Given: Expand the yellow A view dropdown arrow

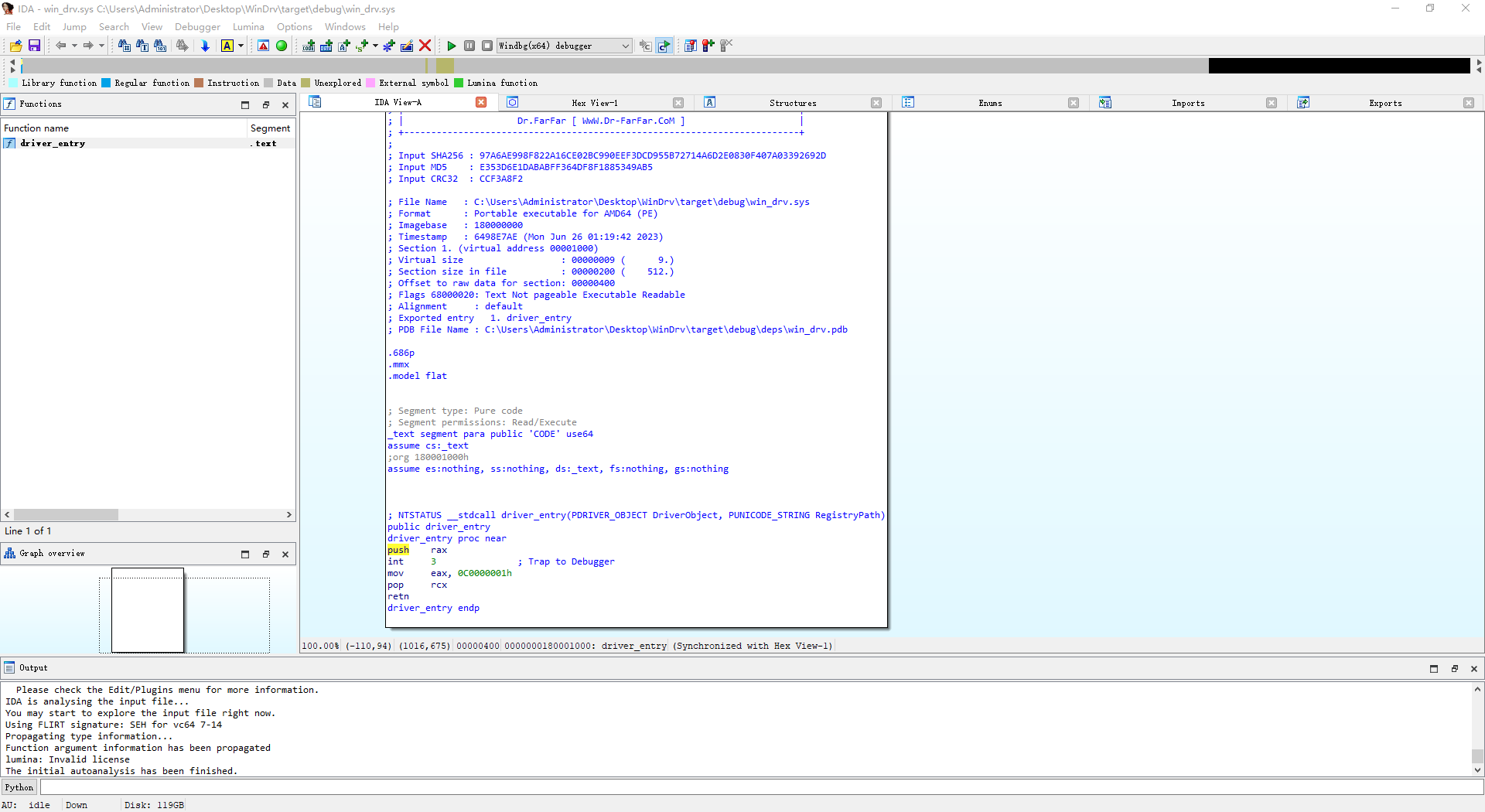Looking at the screenshot, I should click(241, 46).
